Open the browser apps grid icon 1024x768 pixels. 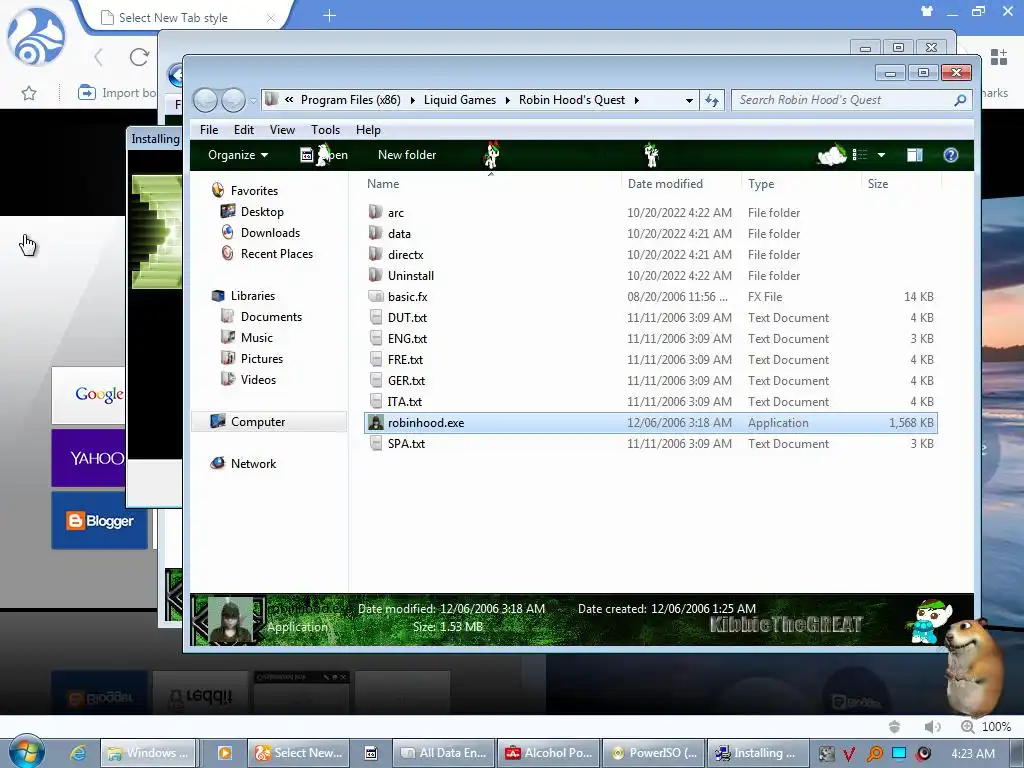pyautogui.click(x=999, y=57)
